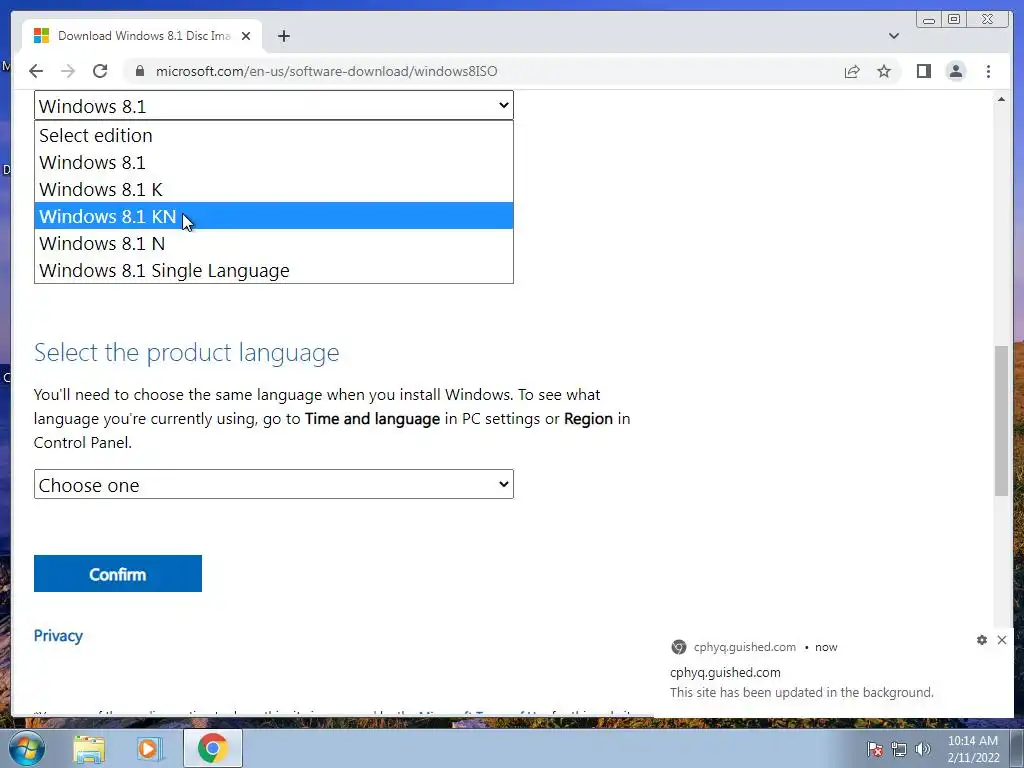Click the Confirm button
Image resolution: width=1024 pixels, height=768 pixels.
pyautogui.click(x=118, y=573)
